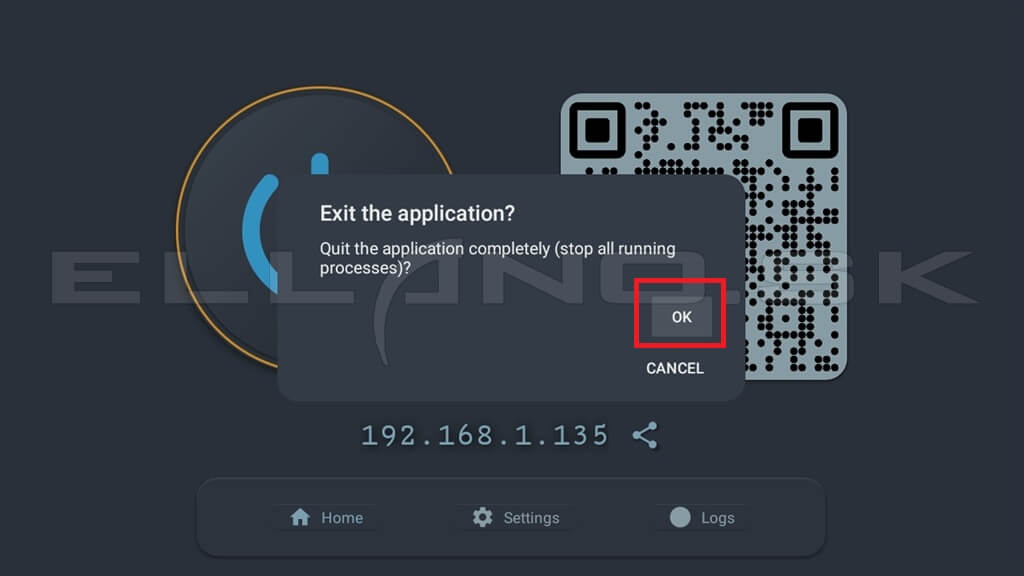The image size is (1024, 576).
Task: Open the Settings gear icon
Action: coord(482,517)
